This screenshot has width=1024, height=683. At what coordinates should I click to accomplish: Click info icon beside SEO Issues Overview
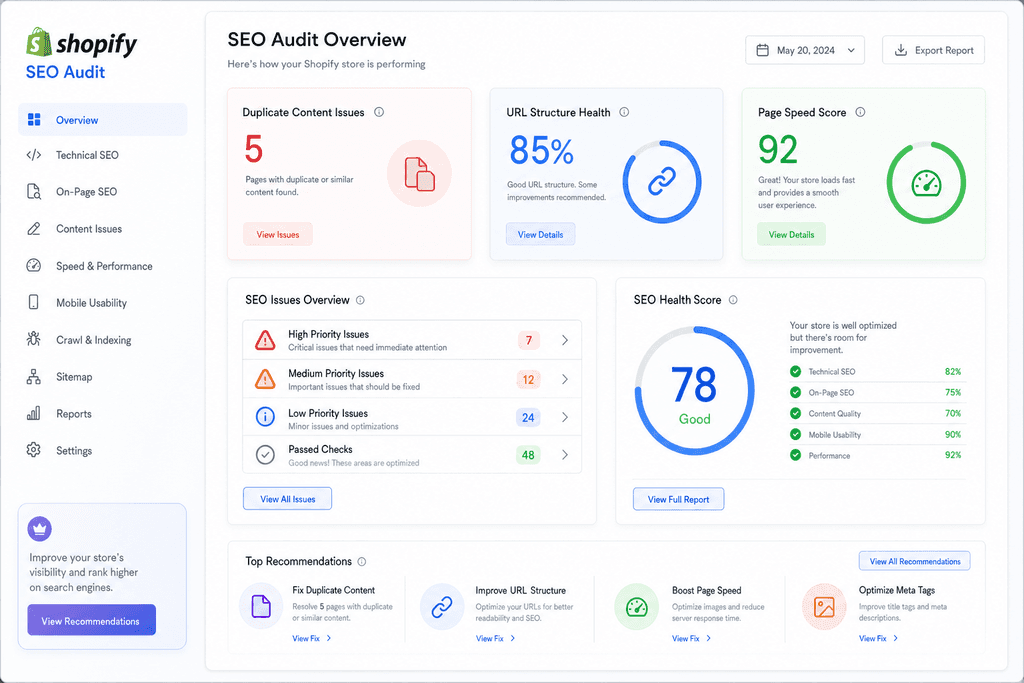click(x=360, y=300)
